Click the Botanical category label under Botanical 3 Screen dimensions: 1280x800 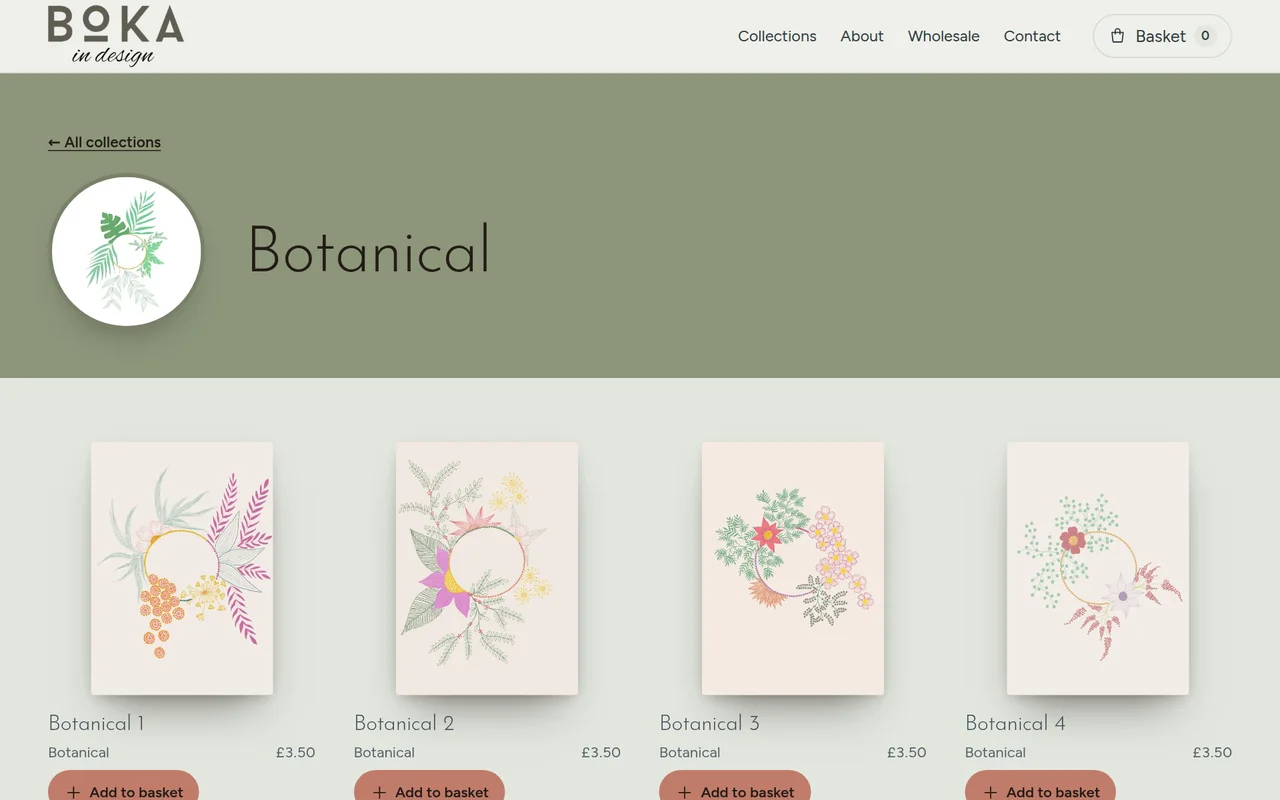tap(690, 752)
